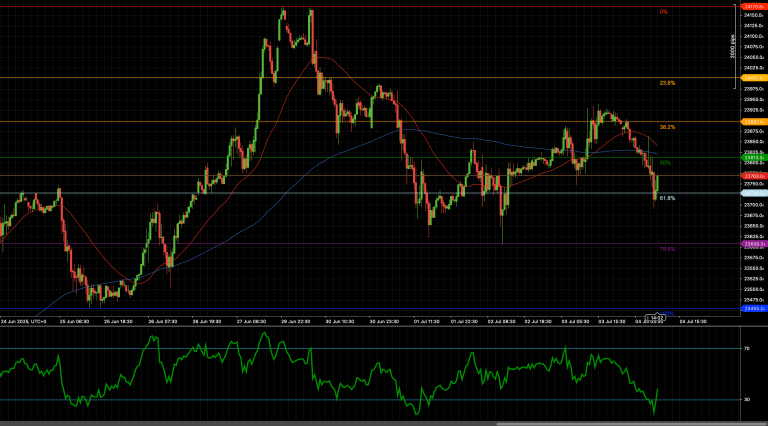The image size is (768, 426).
Task: Click the 38.2% Fibonacci level label
Action: 667,127
